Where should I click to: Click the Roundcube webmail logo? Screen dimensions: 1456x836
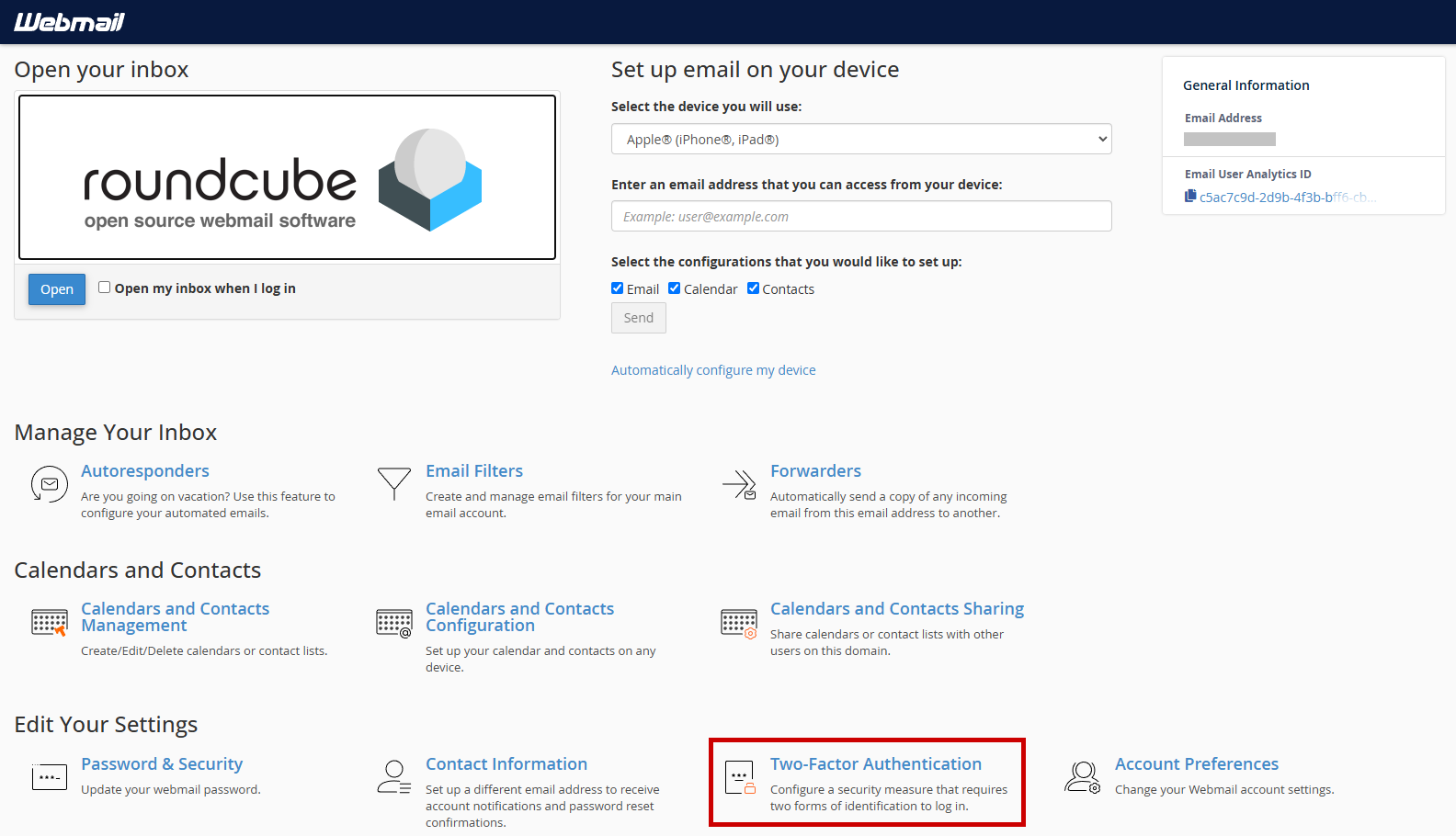pos(287,177)
